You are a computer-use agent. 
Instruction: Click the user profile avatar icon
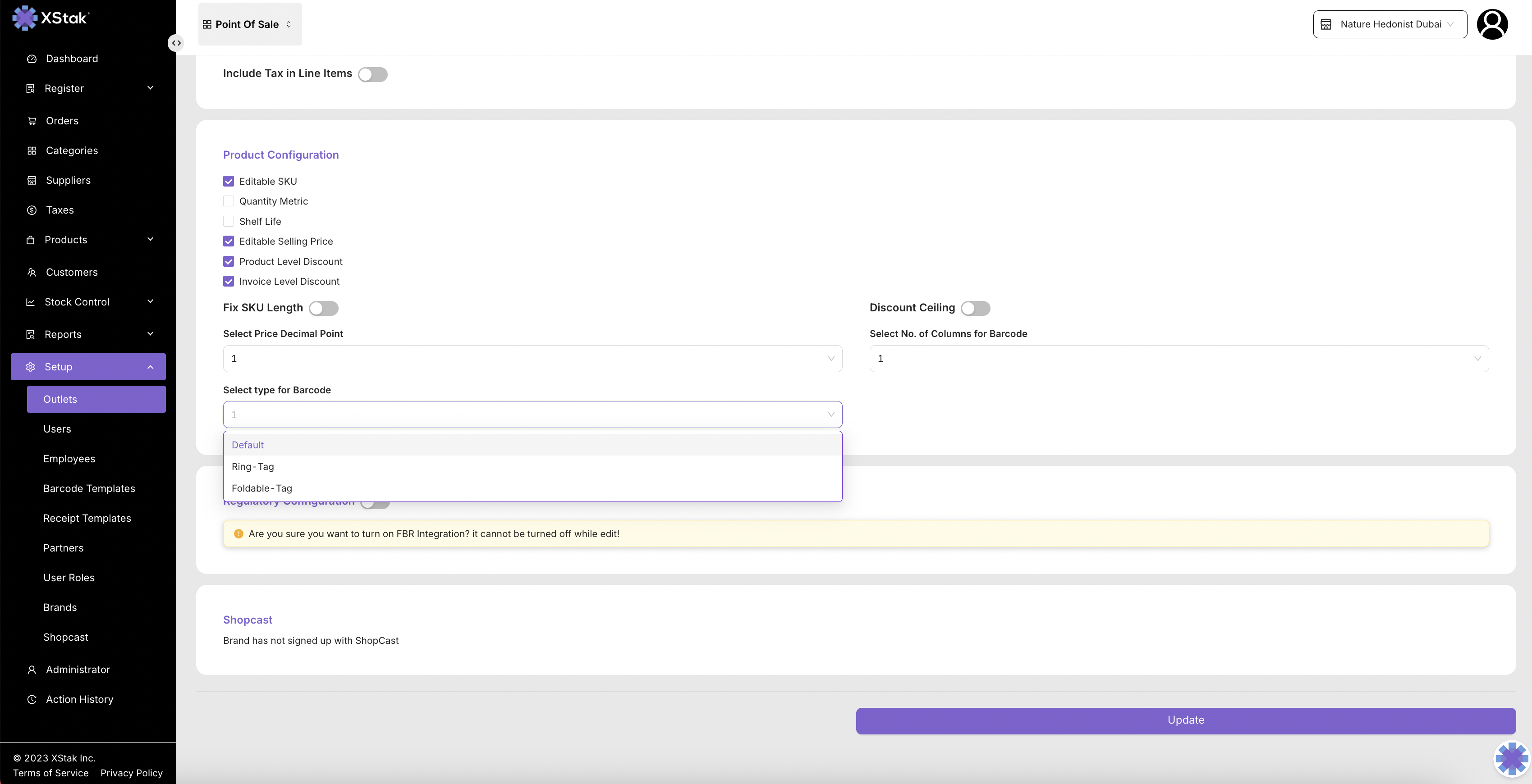1491,24
